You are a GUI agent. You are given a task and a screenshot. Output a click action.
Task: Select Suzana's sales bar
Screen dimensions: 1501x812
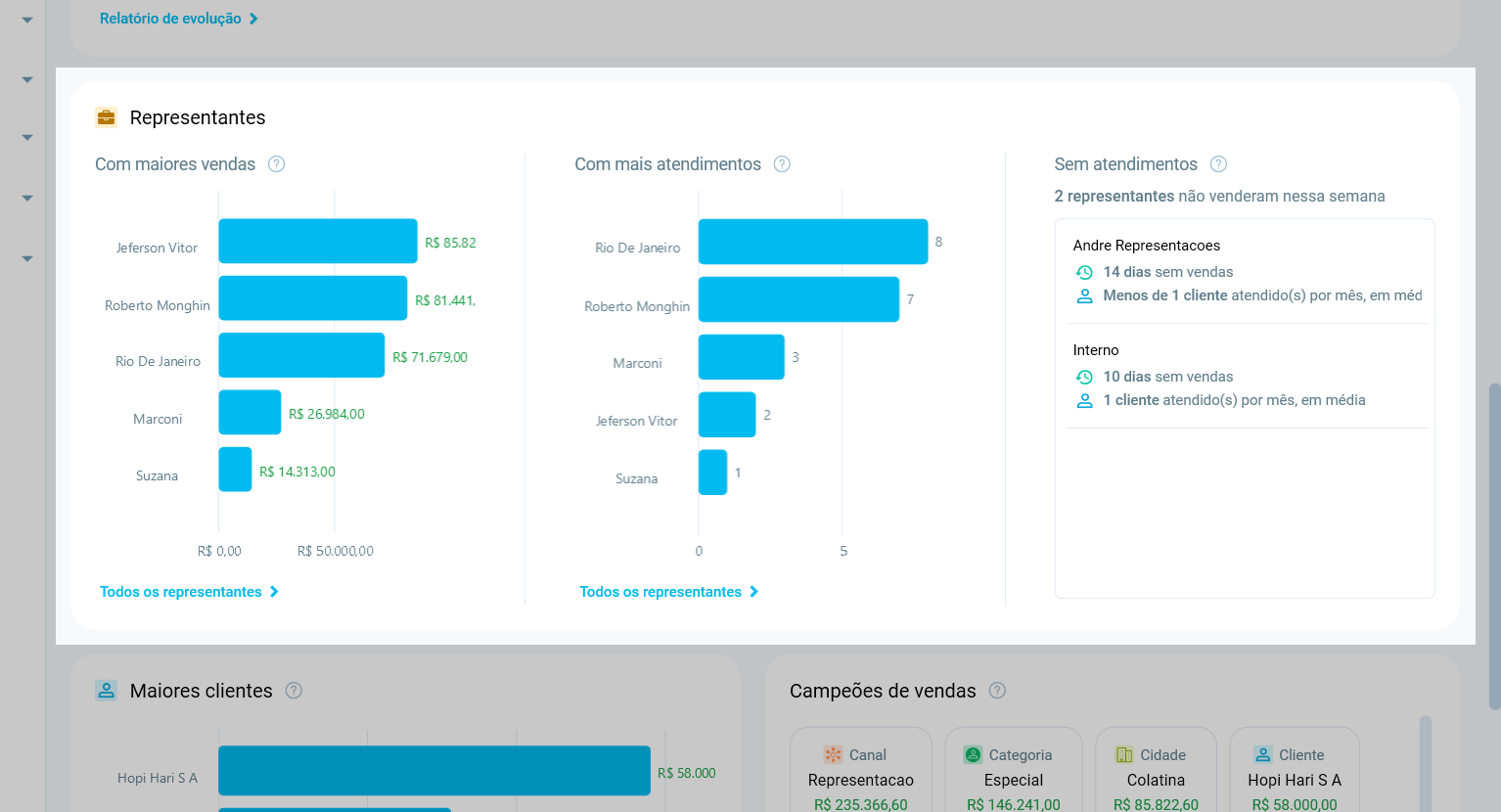point(235,470)
